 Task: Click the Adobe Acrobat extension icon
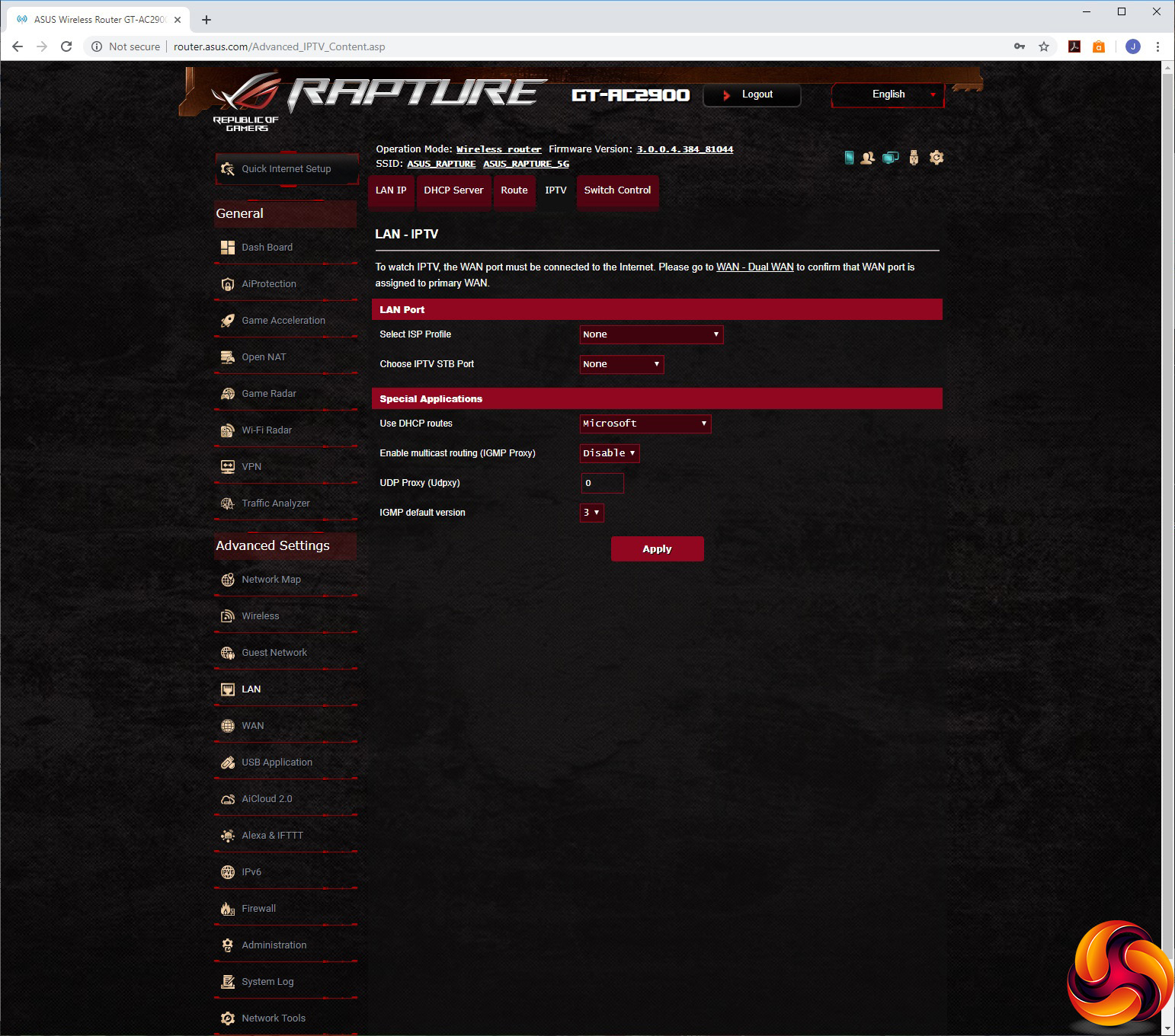coord(1074,46)
